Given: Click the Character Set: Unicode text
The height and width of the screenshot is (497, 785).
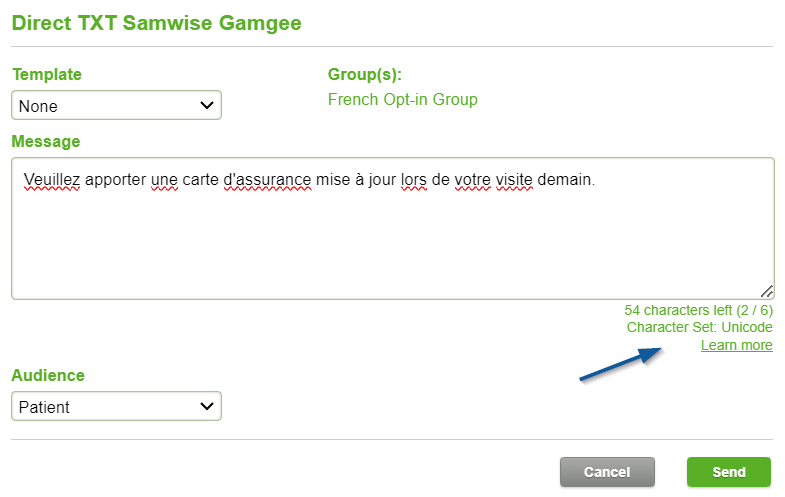Looking at the screenshot, I should (x=699, y=327).
